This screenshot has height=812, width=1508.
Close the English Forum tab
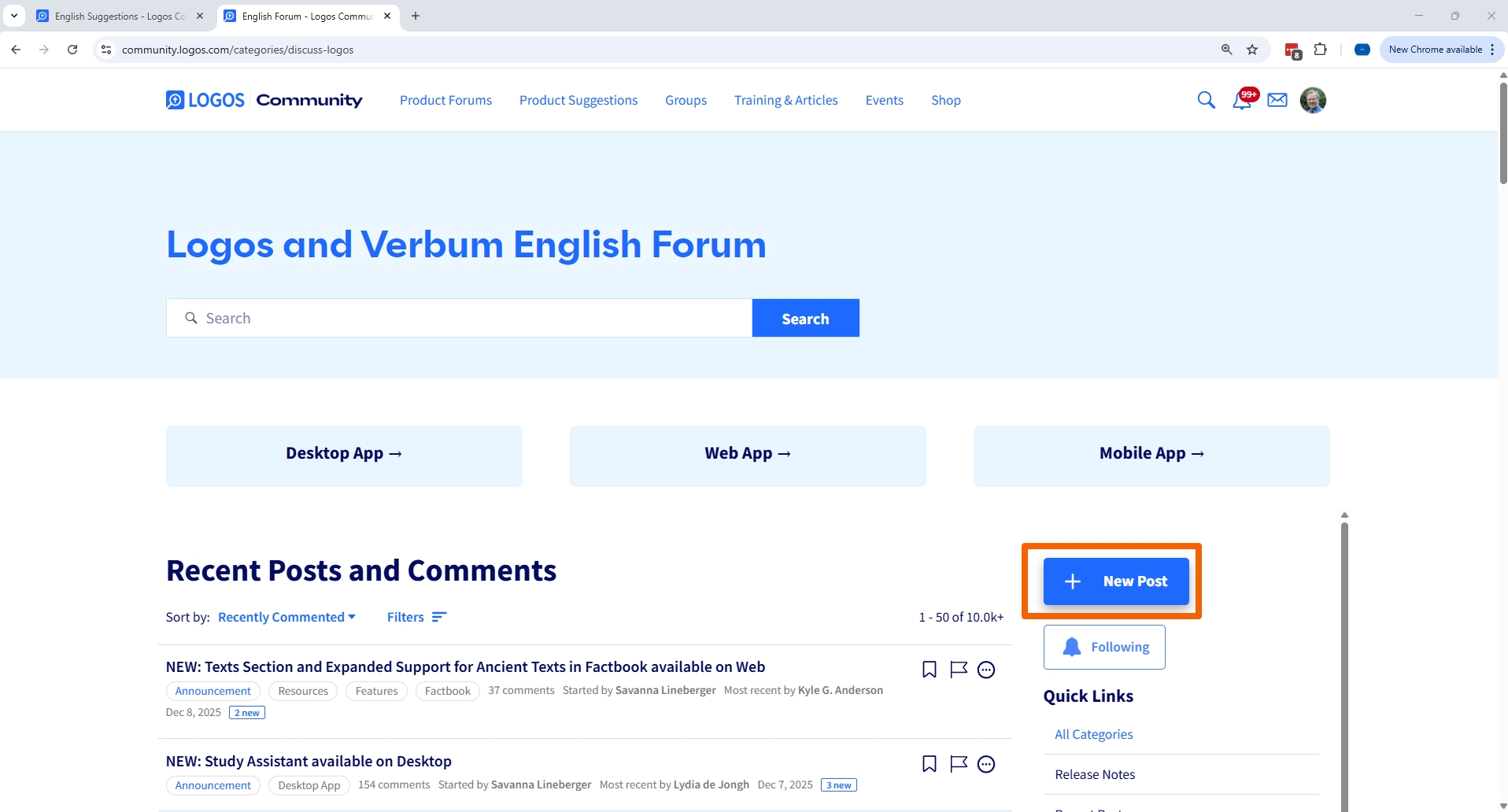[x=387, y=16]
